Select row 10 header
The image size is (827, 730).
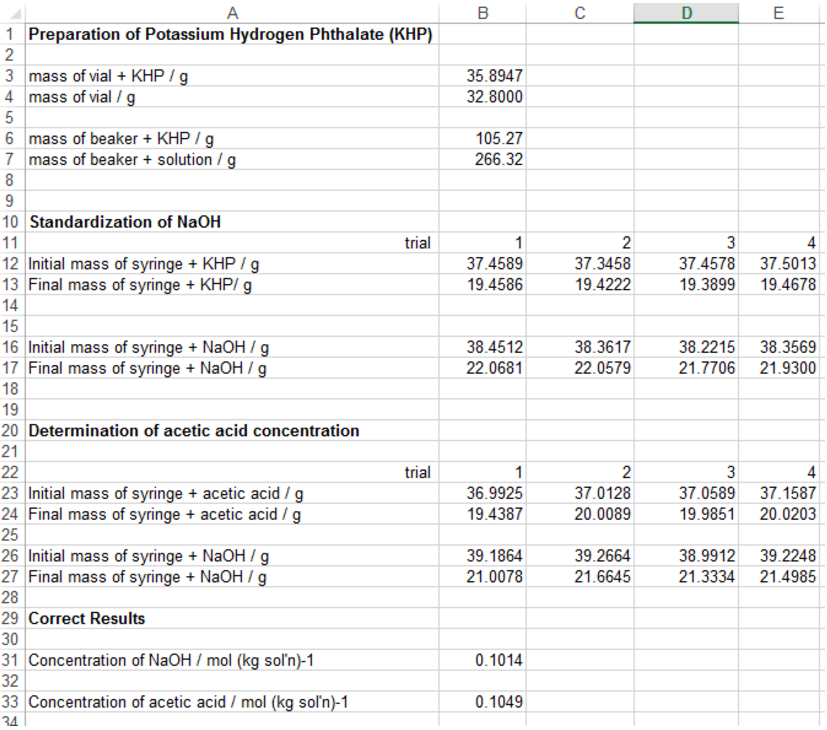[11, 222]
